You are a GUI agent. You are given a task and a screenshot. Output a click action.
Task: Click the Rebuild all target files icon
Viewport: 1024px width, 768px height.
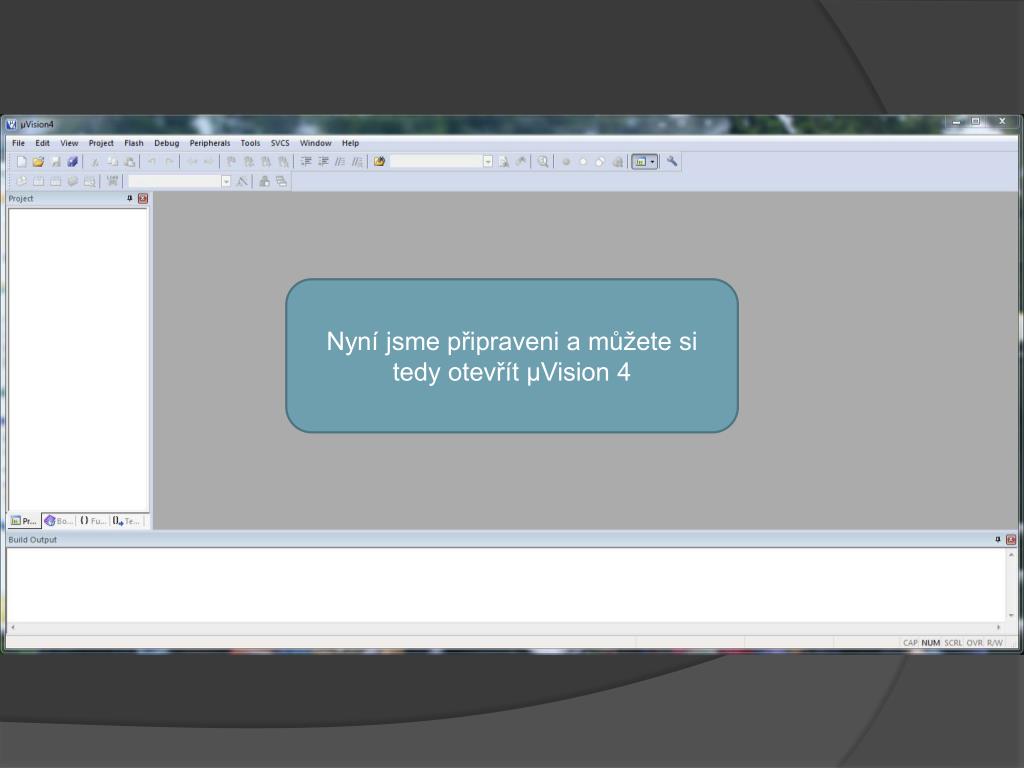(x=56, y=182)
